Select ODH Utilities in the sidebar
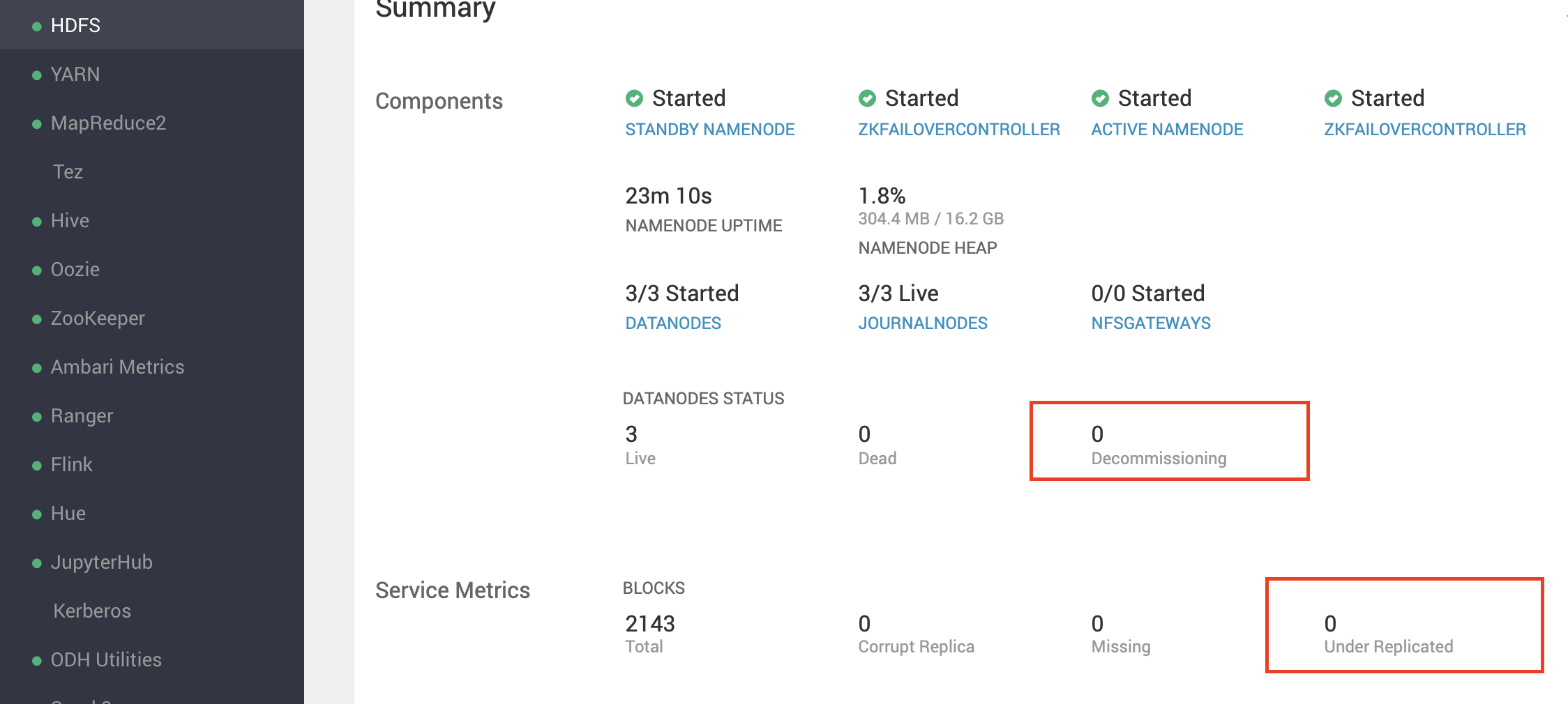Image resolution: width=1568 pixels, height=704 pixels. pos(105,659)
